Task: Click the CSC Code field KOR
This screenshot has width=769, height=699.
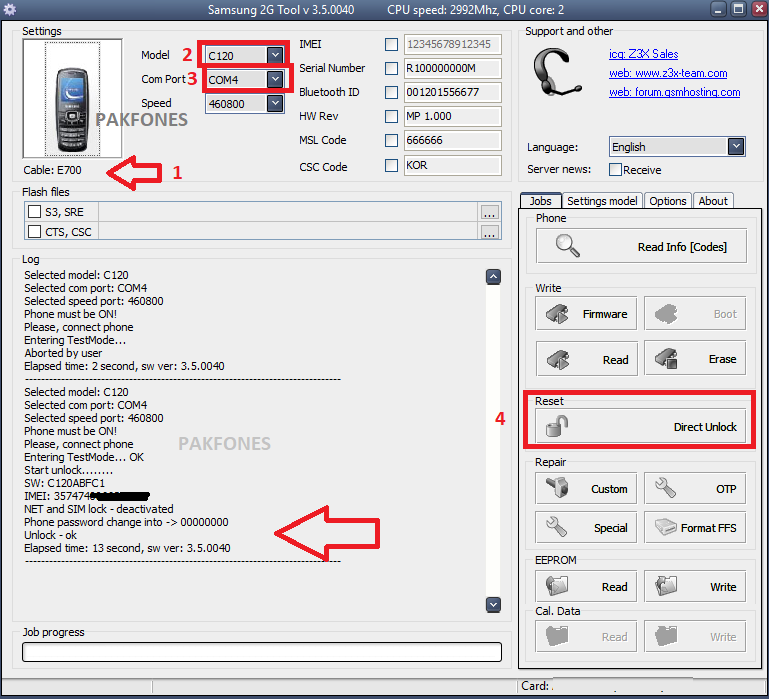Action: coord(452,165)
